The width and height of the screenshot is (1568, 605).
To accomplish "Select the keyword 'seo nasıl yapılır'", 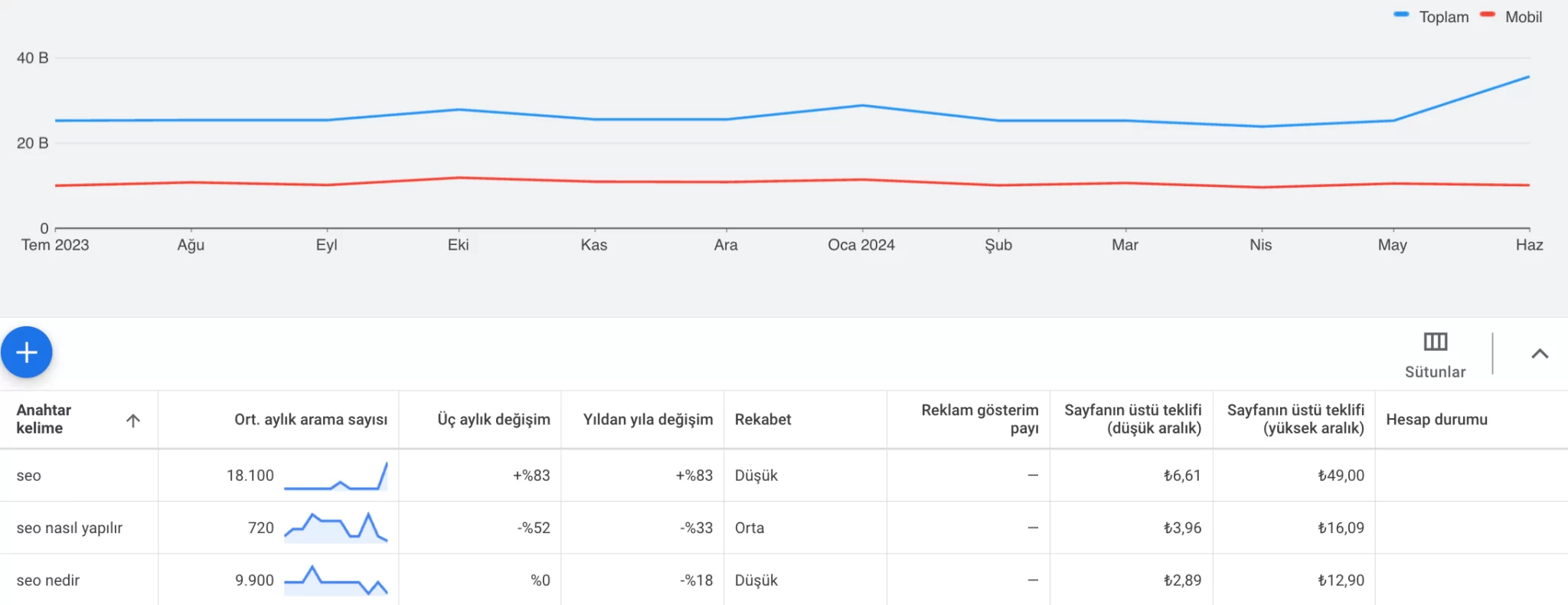I will point(69,528).
